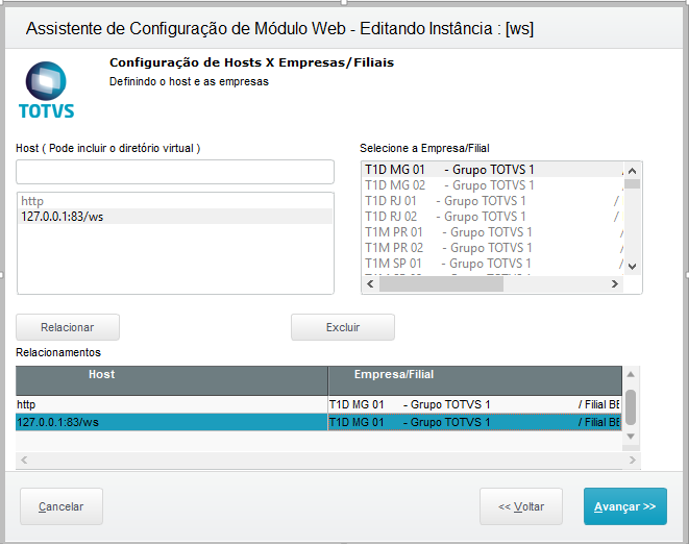
Task: Select T1D RJ 01 company entry
Action: coord(493,201)
